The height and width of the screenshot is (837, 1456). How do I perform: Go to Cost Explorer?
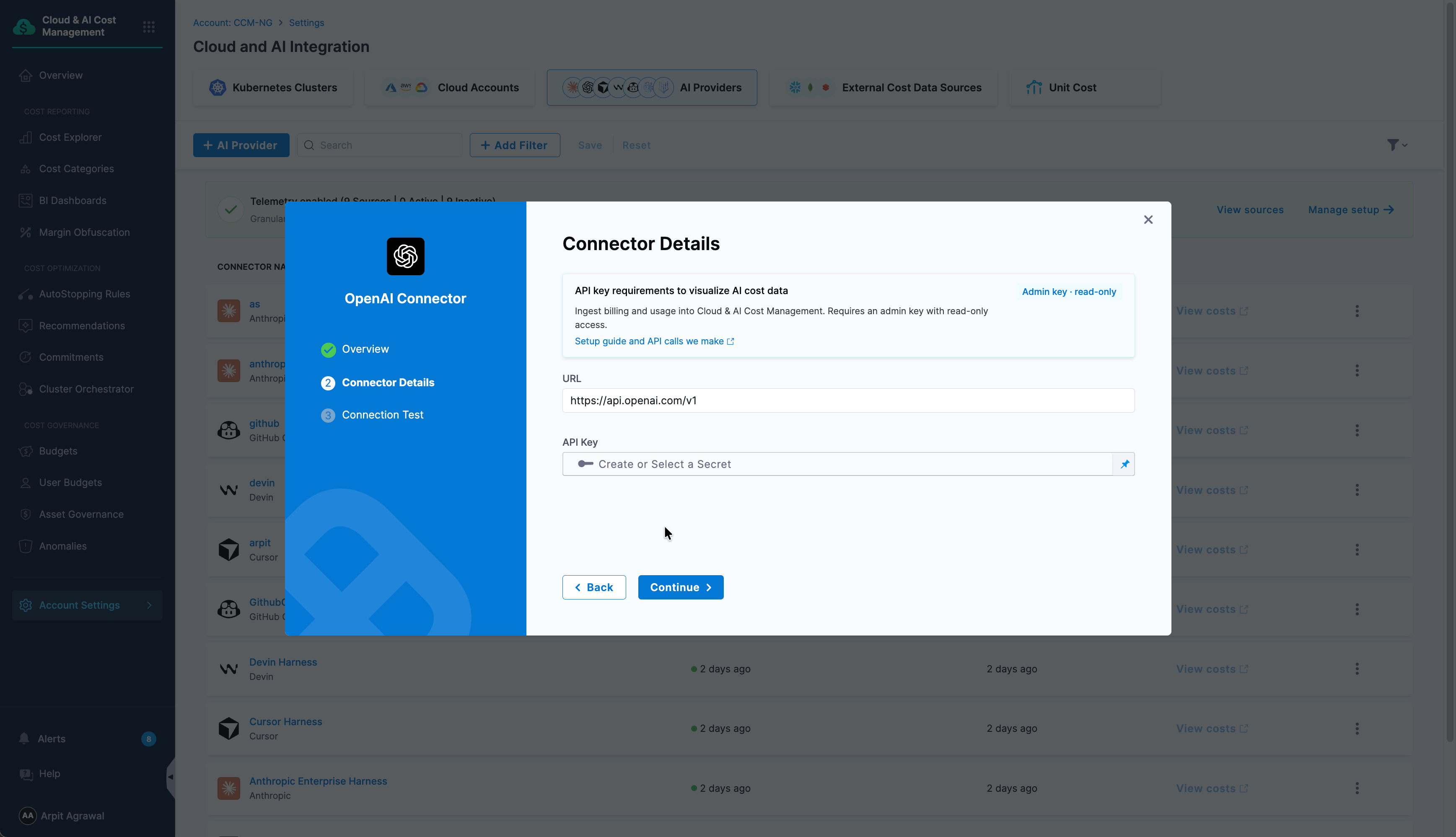coord(70,137)
